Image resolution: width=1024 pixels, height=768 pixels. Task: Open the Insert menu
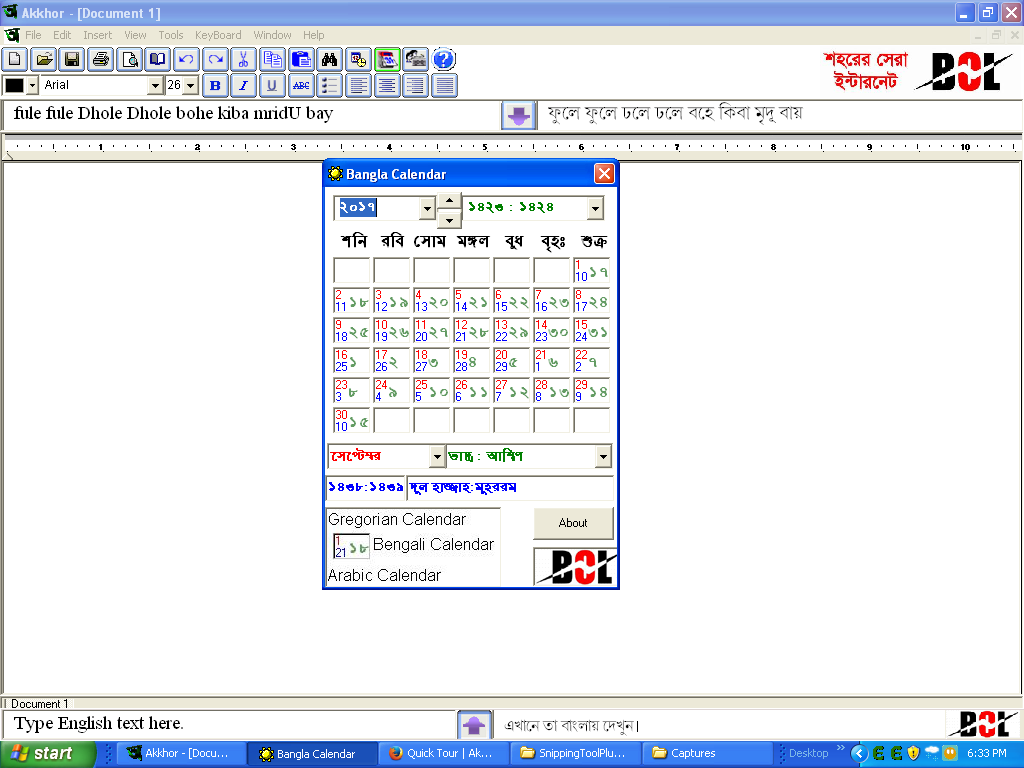pyautogui.click(x=97, y=35)
